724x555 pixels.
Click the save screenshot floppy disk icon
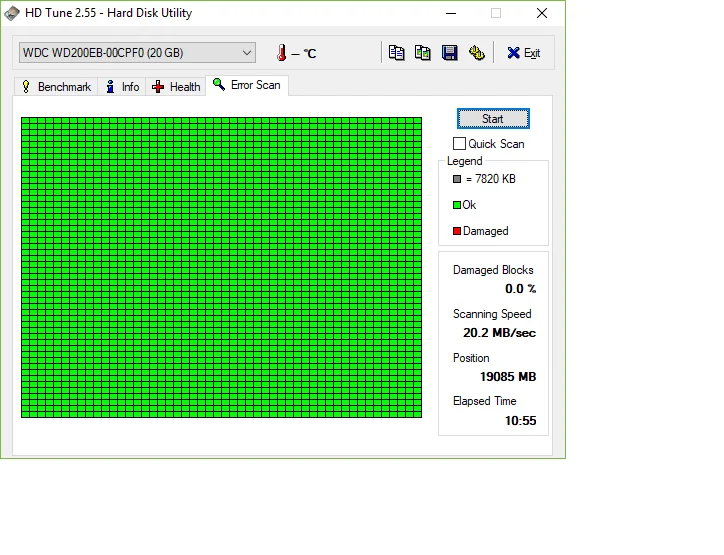coord(449,53)
